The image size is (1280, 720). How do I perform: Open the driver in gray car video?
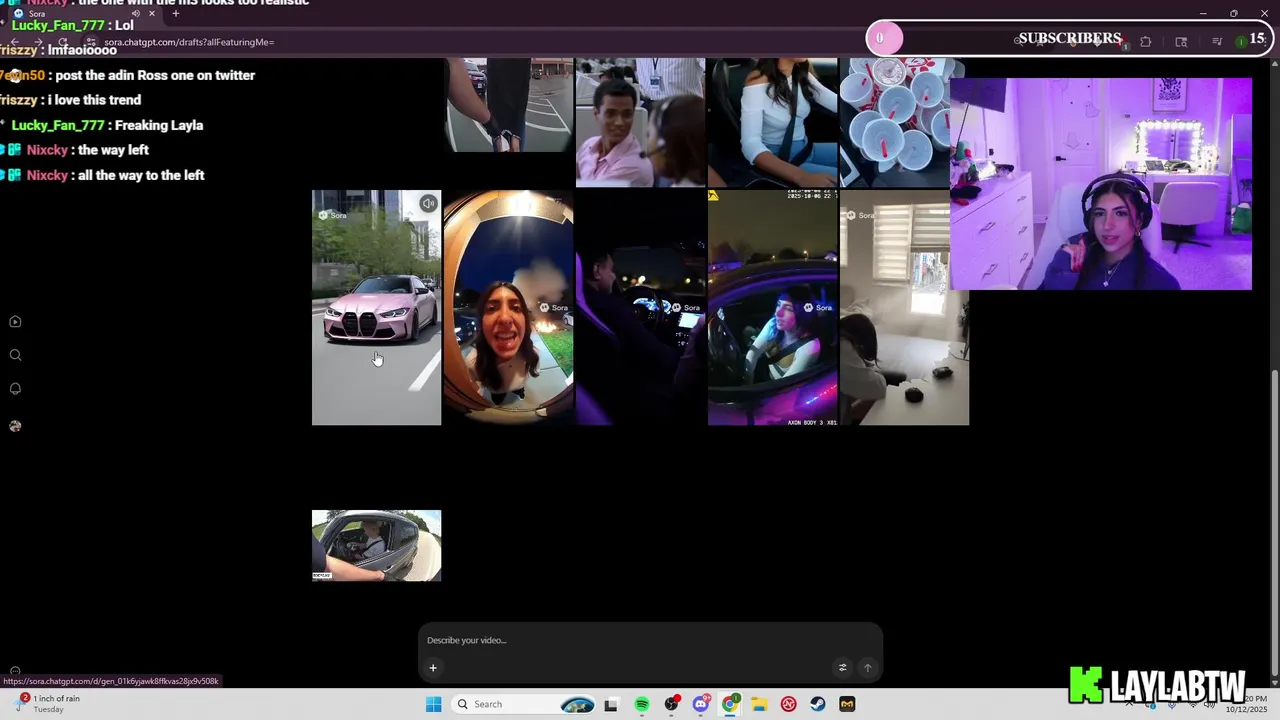tap(376, 546)
